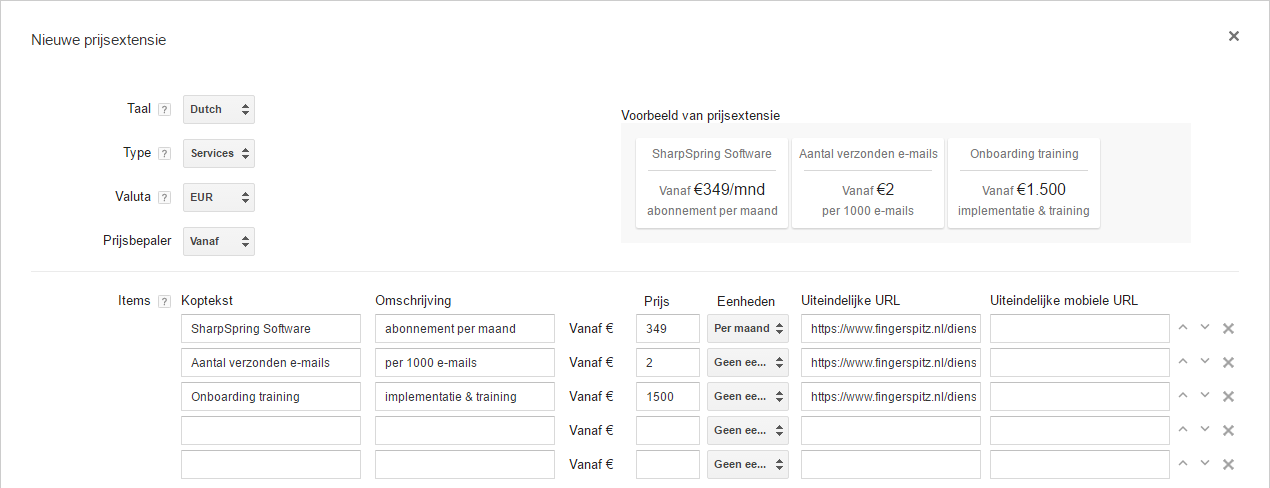Close the Nieuwe prijsextensie dialog
Viewport: 1270px width, 488px height.
click(1233, 36)
